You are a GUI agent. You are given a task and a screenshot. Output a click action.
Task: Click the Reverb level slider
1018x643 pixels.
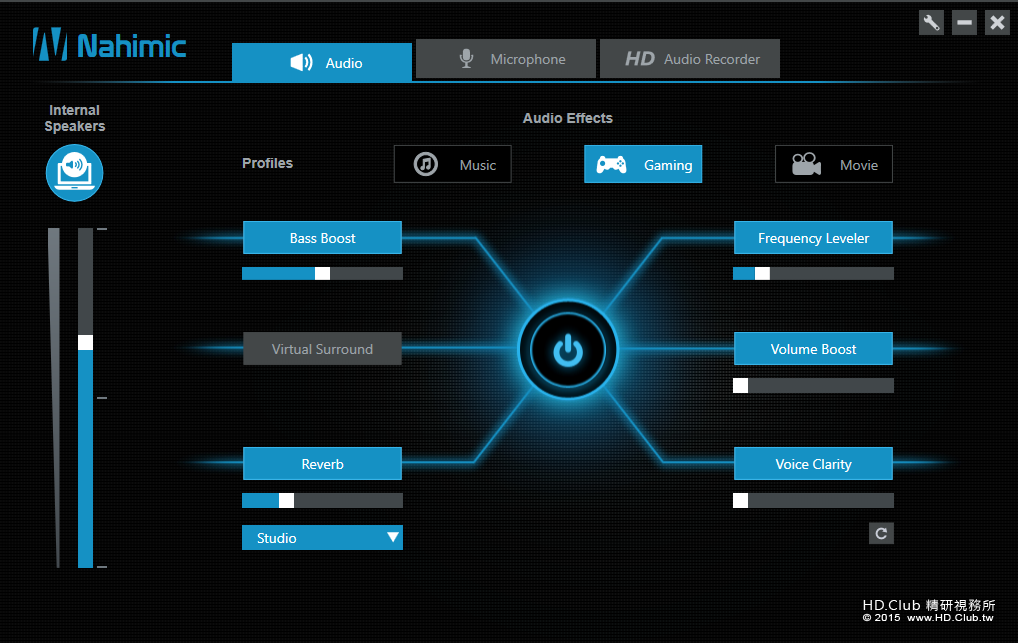322,500
